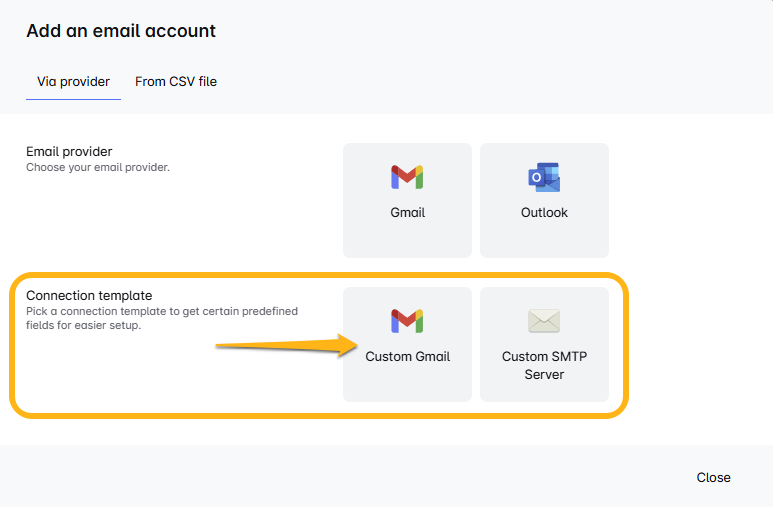Click the Connection template heading

(x=89, y=295)
